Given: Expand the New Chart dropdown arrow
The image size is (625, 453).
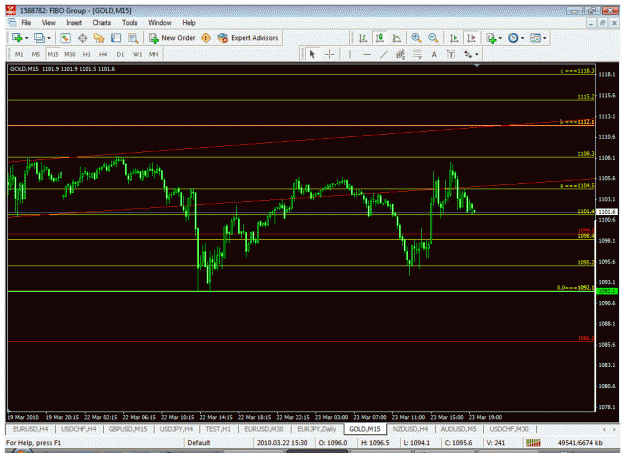Looking at the screenshot, I should pos(27,38).
